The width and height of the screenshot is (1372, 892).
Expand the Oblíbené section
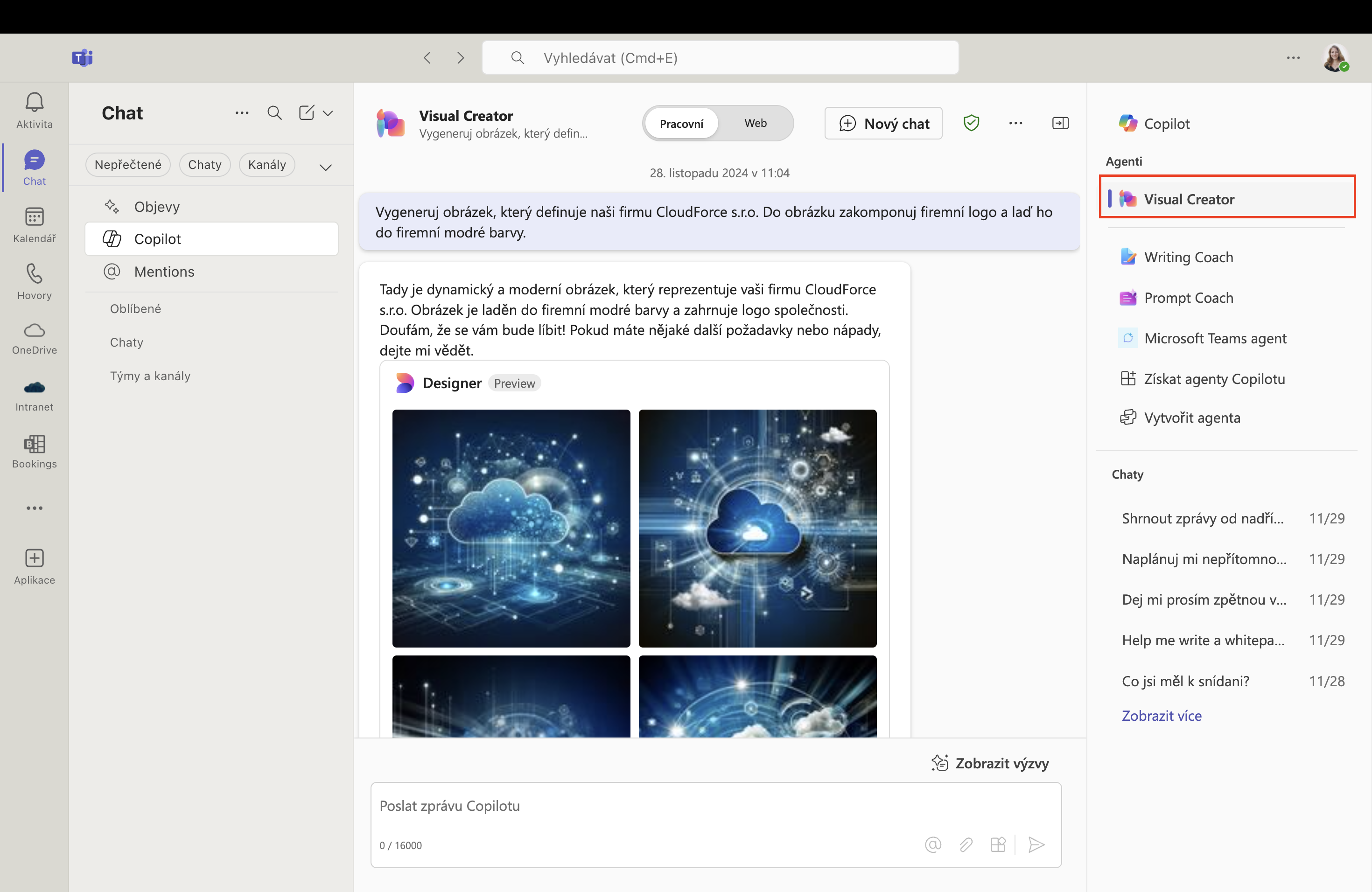point(135,309)
